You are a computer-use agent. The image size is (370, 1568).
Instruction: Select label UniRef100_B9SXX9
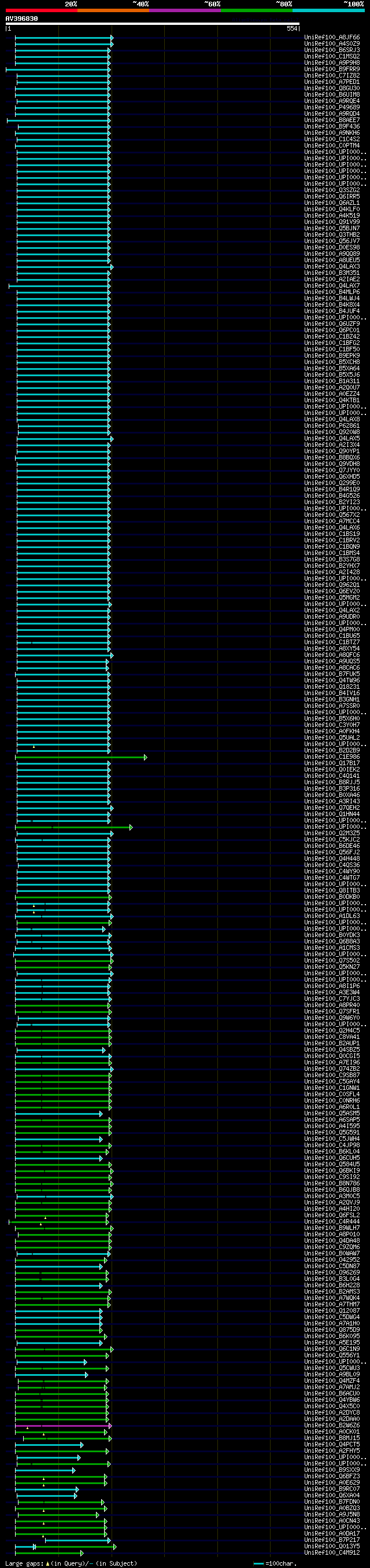pos(332,1470)
